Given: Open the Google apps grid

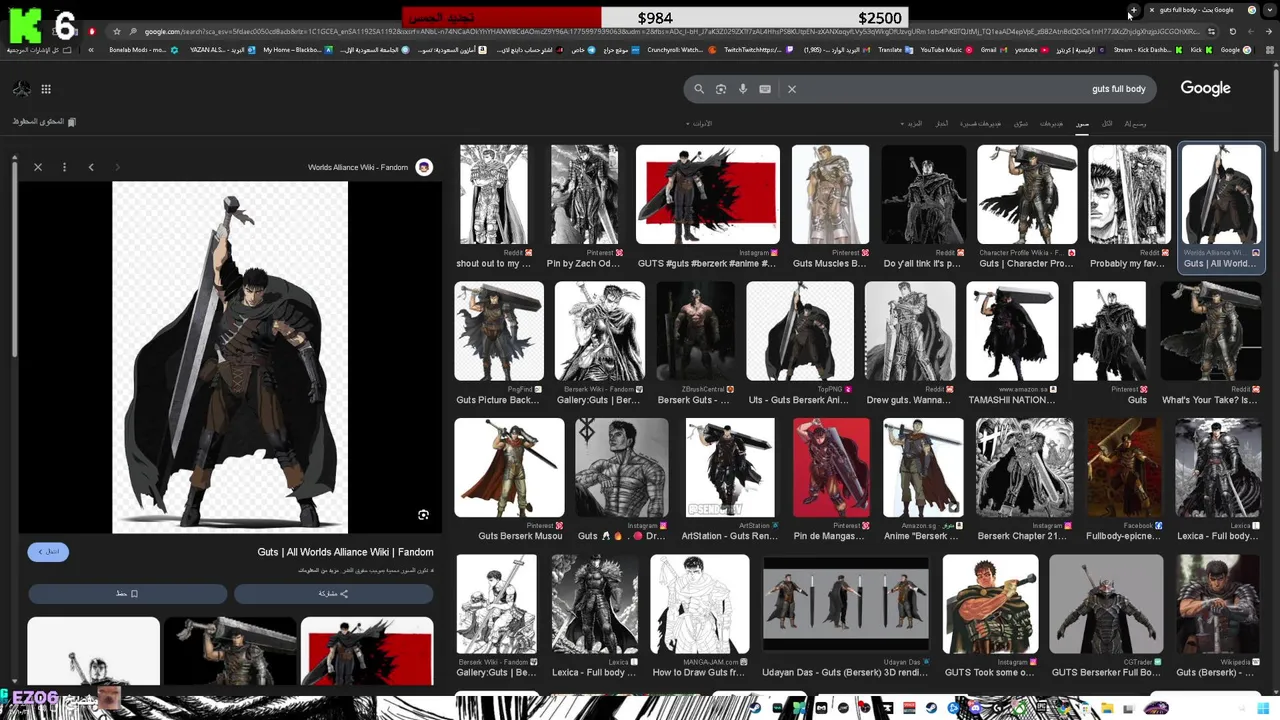Looking at the screenshot, I should [46, 89].
